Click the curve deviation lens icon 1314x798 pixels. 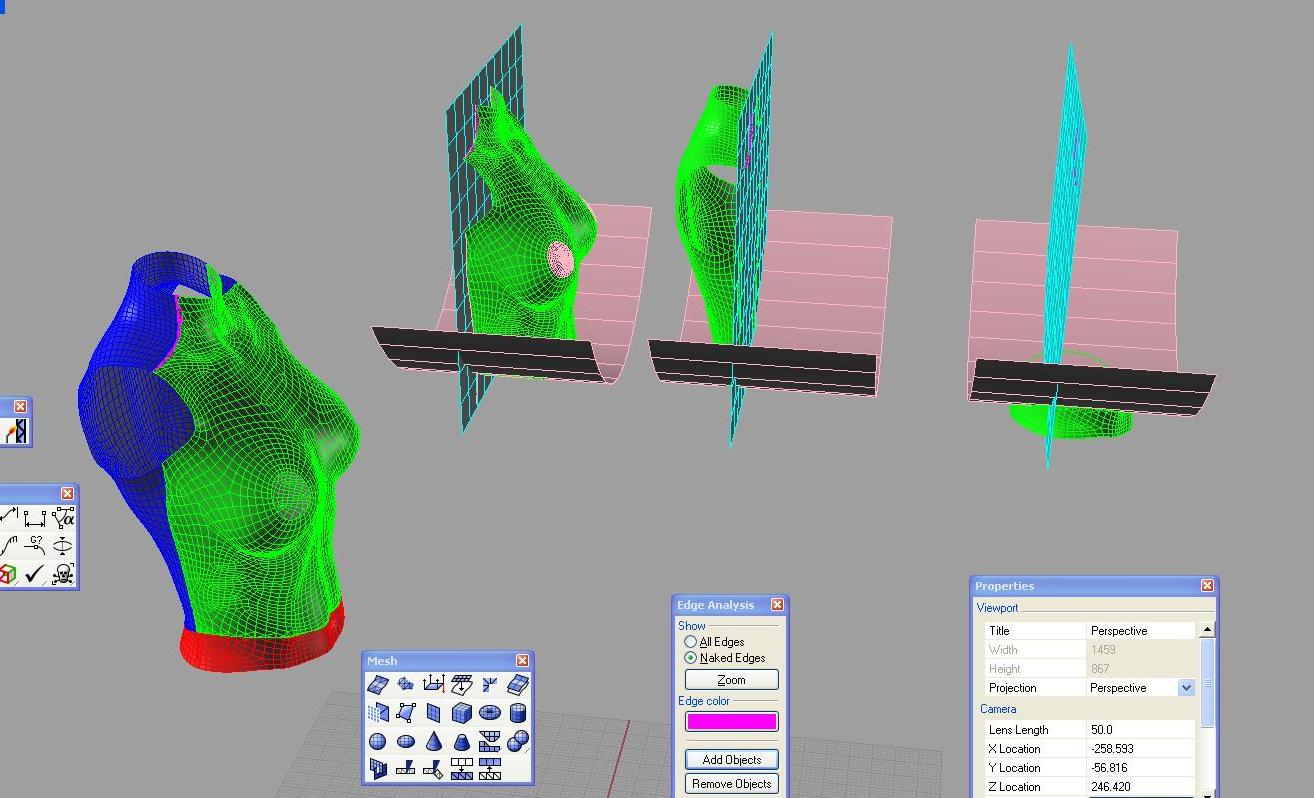(62, 546)
